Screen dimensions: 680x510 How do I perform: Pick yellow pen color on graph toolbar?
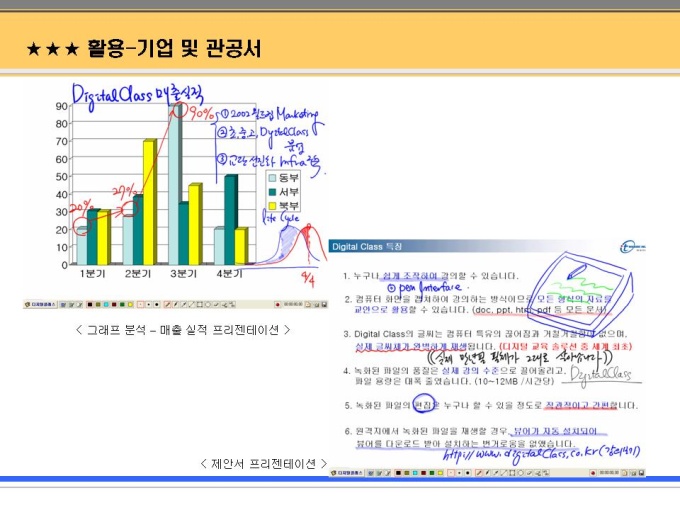point(130,304)
